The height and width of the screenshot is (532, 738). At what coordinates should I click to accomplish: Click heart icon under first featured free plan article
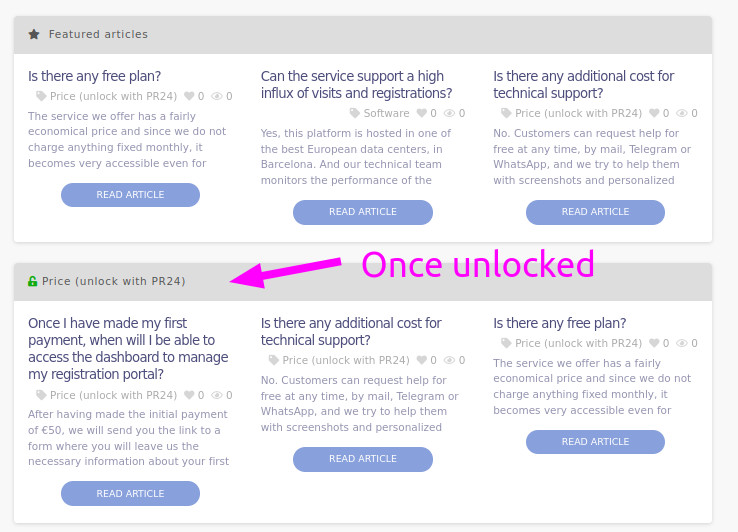(x=188, y=96)
